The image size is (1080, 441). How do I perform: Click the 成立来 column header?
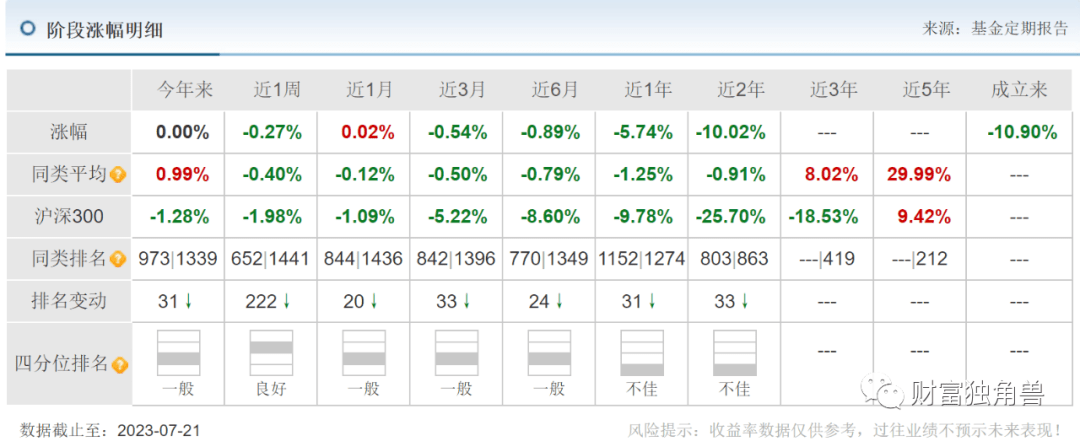[1019, 90]
